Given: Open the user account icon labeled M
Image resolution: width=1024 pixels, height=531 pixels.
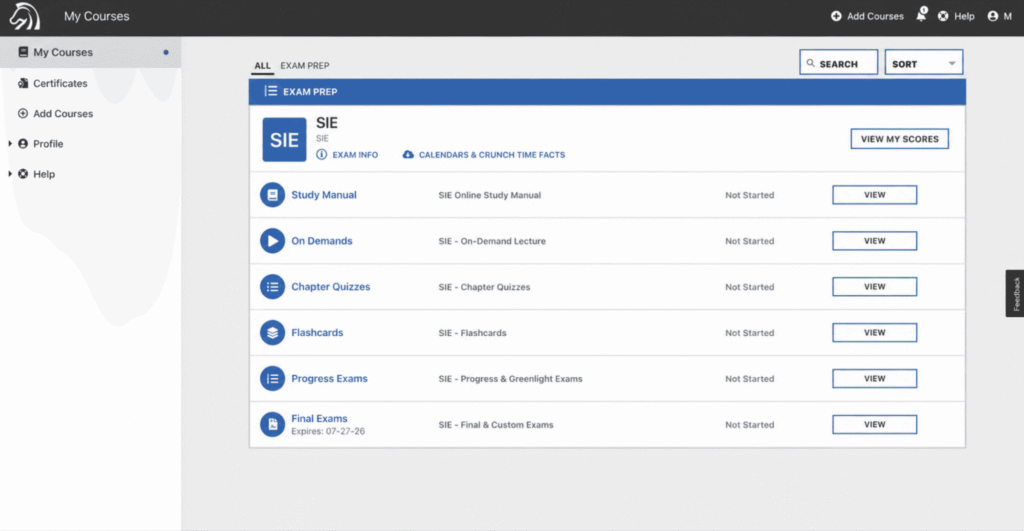Looking at the screenshot, I should pos(993,16).
